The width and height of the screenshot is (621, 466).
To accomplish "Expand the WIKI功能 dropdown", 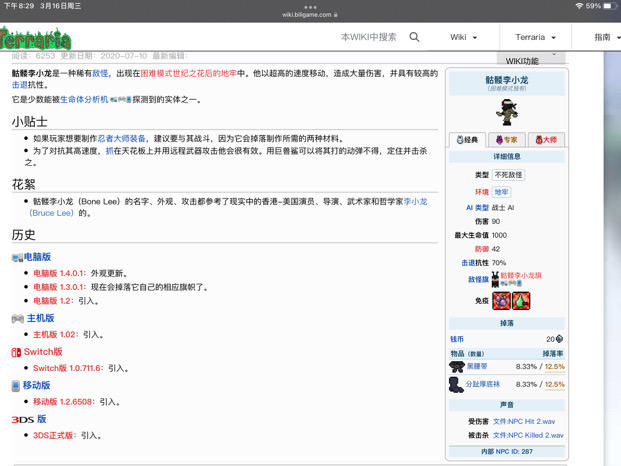I will [531, 59].
